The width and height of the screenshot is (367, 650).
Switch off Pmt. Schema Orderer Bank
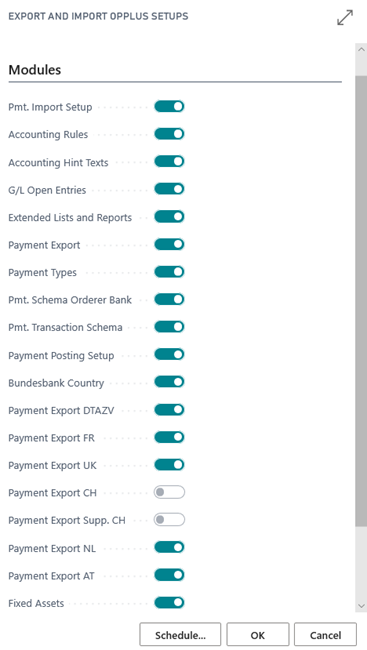coord(169,299)
